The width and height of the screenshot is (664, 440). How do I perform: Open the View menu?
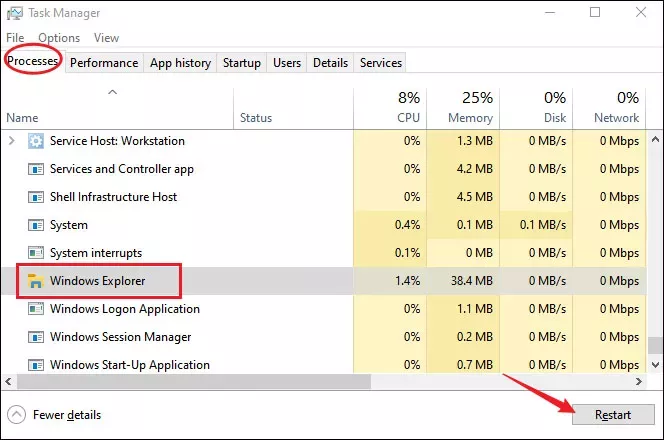(106, 38)
